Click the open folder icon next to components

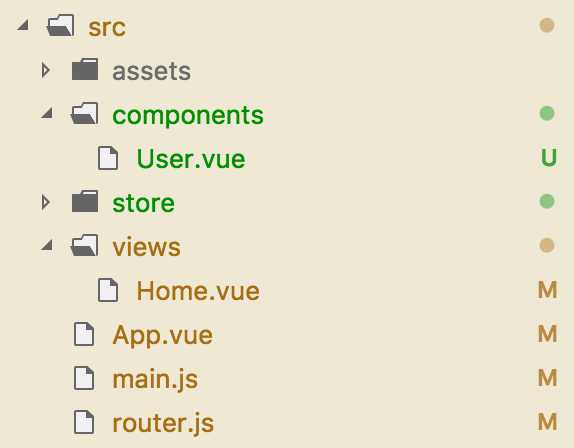85,113
